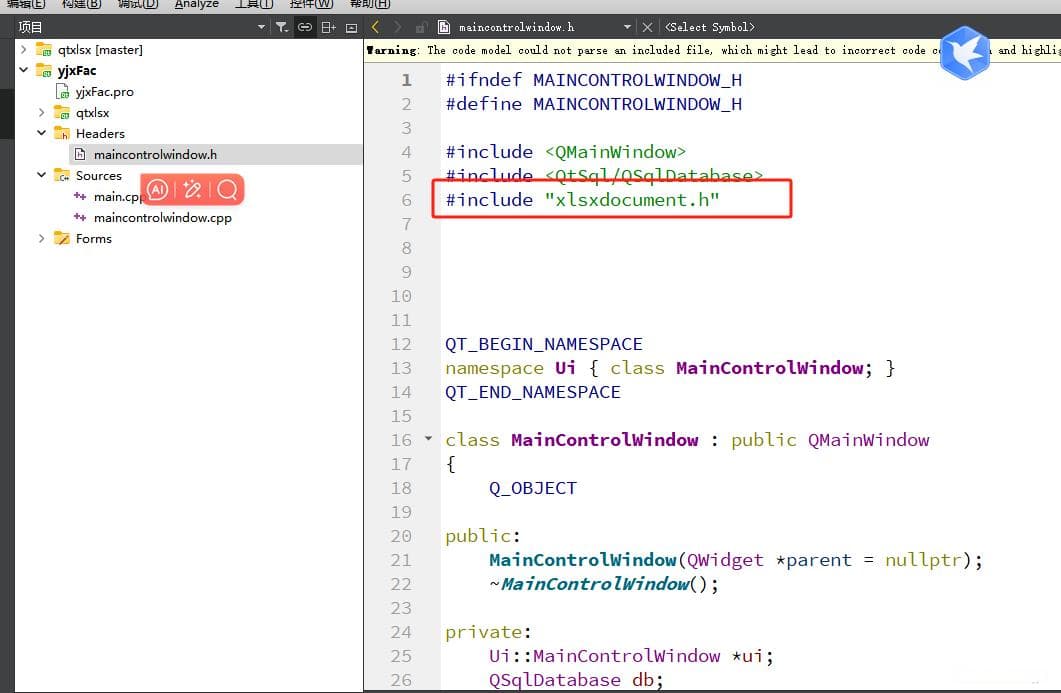
Task: Click the header file icon in editor toolbar
Action: [444, 27]
